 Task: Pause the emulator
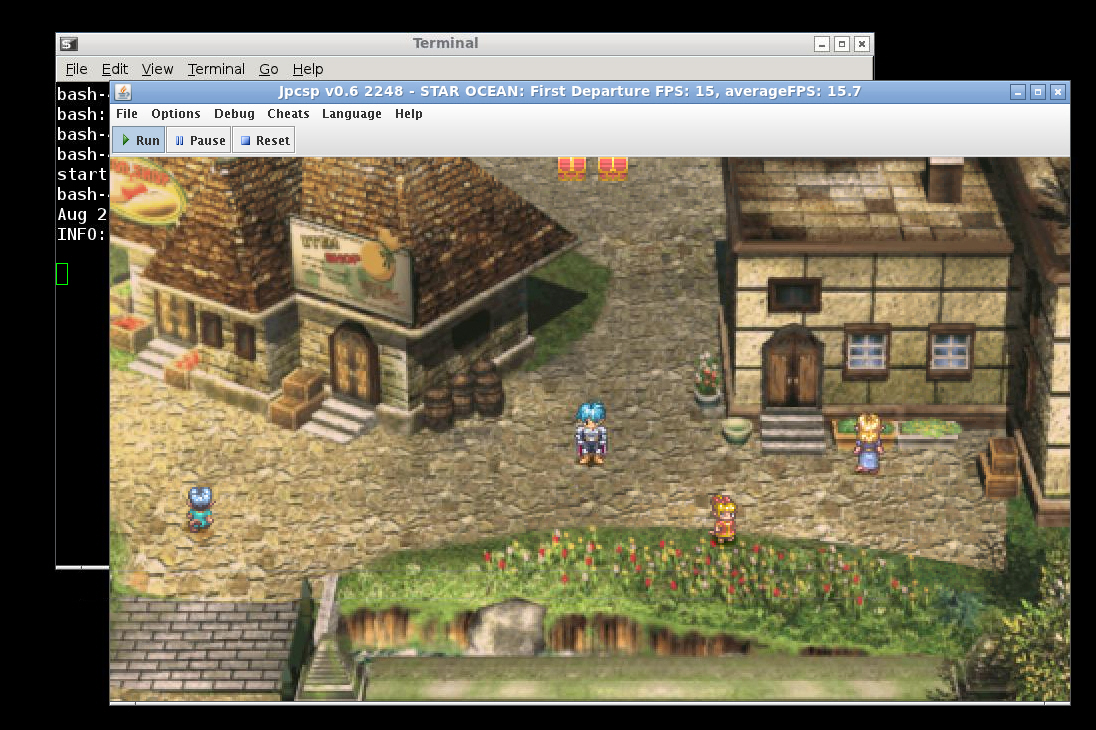point(199,141)
